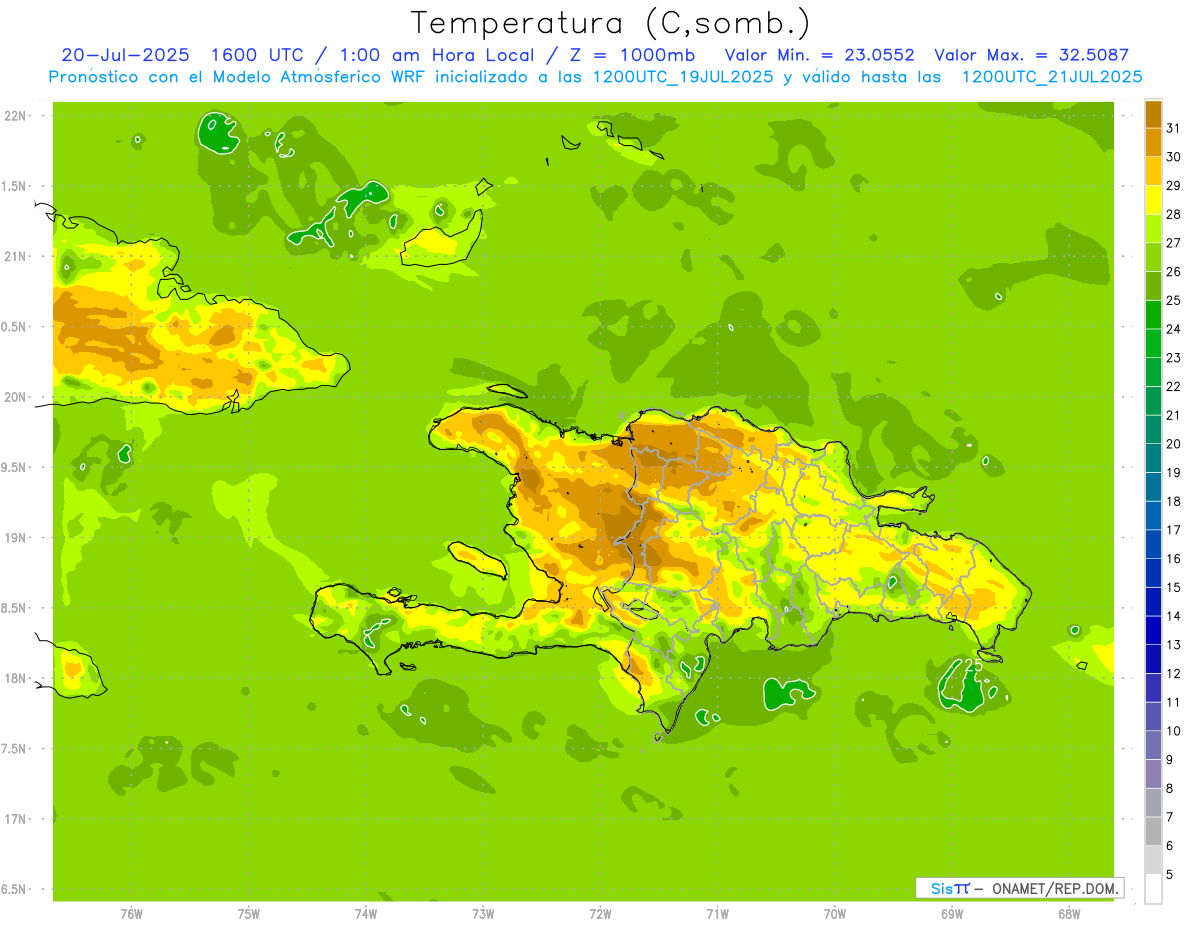Click the '69W' longitude axis label

point(951,915)
